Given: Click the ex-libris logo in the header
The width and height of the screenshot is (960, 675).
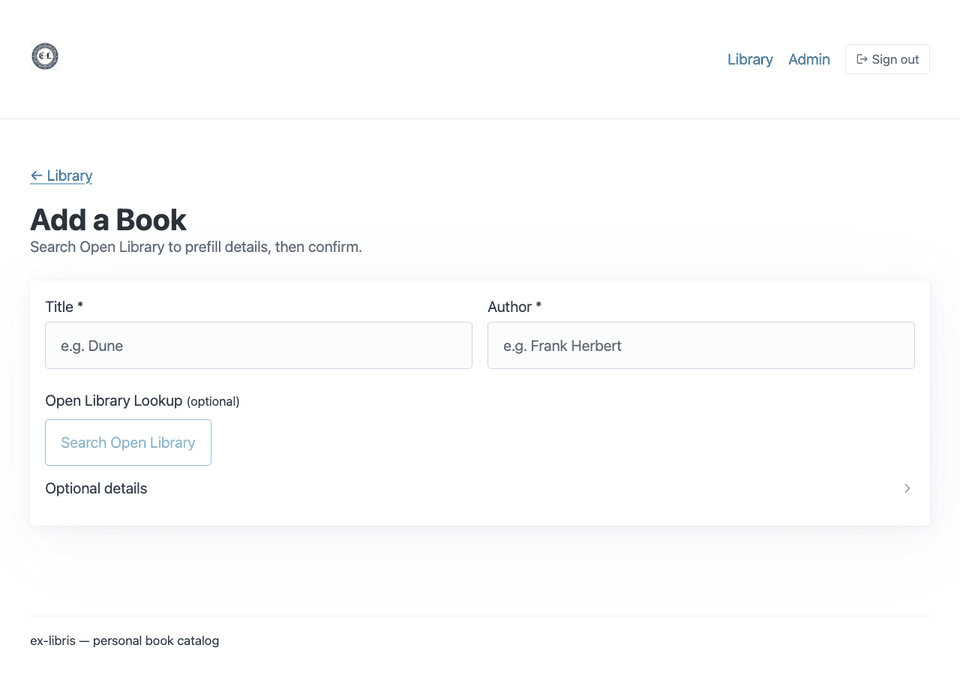Looking at the screenshot, I should [44, 56].
